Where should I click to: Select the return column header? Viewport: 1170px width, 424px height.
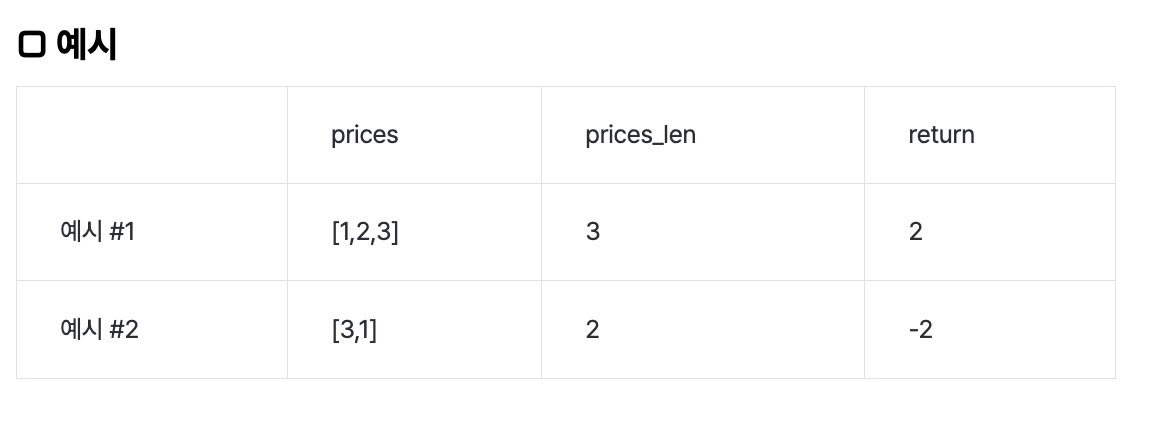tap(941, 135)
